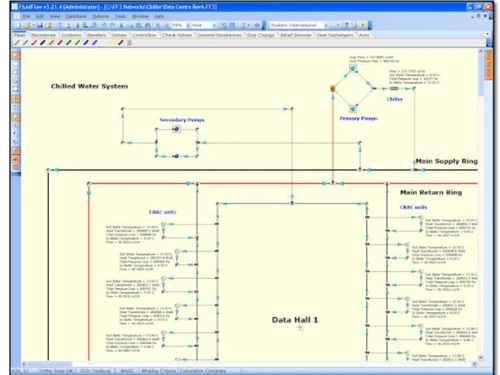Viewport: 500px width, 375px height.
Task: Open the System International units dropdown
Action: (326, 25)
